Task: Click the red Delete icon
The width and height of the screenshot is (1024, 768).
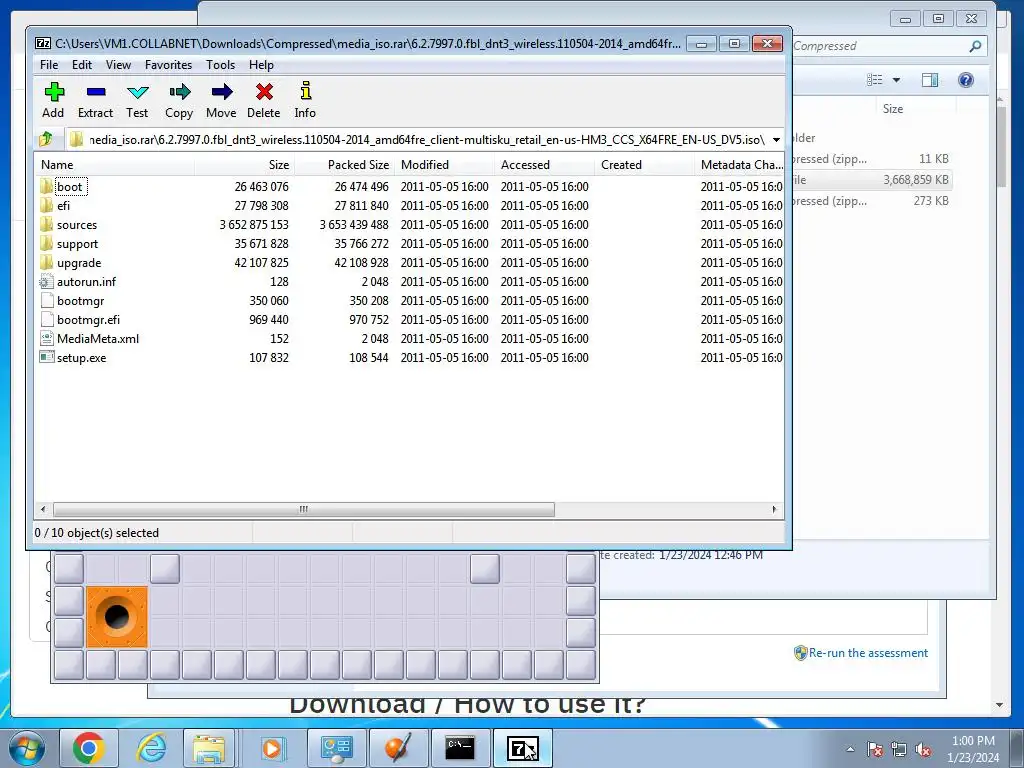Action: (x=264, y=92)
